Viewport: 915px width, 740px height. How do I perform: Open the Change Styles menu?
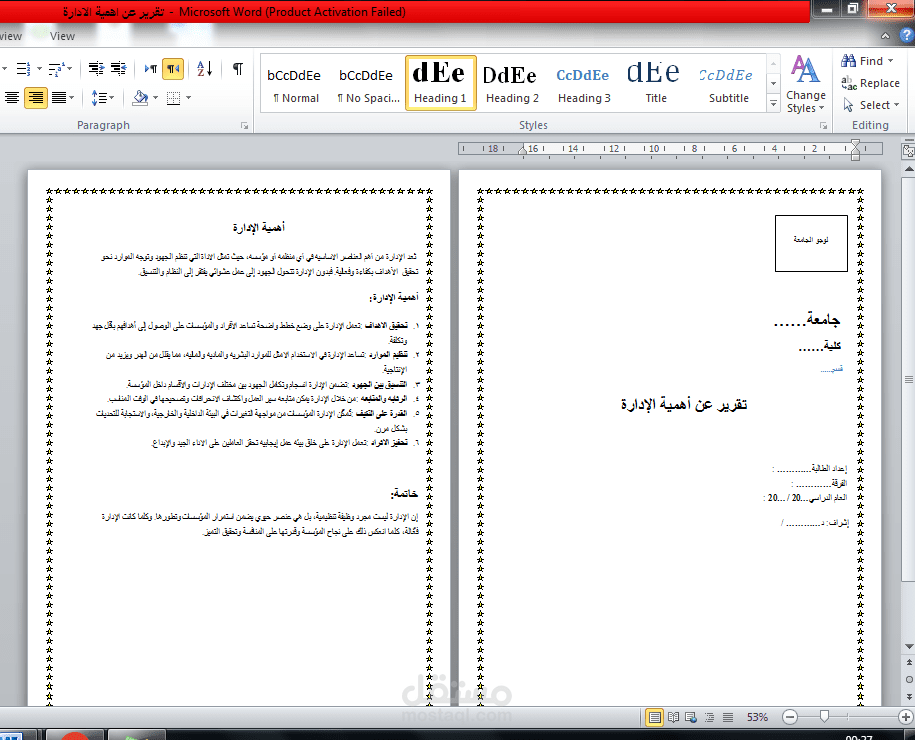coord(805,85)
